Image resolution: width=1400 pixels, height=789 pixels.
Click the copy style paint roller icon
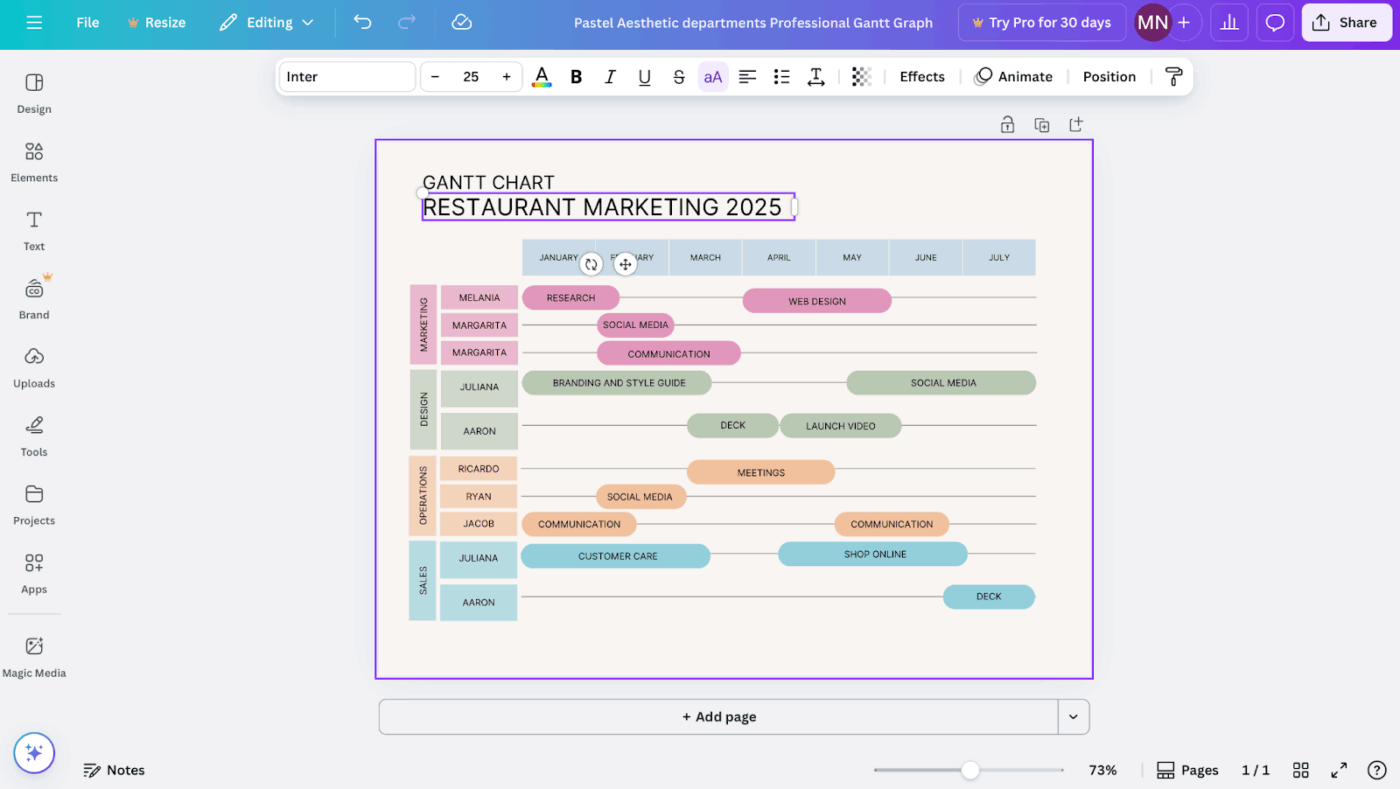pos(1173,77)
